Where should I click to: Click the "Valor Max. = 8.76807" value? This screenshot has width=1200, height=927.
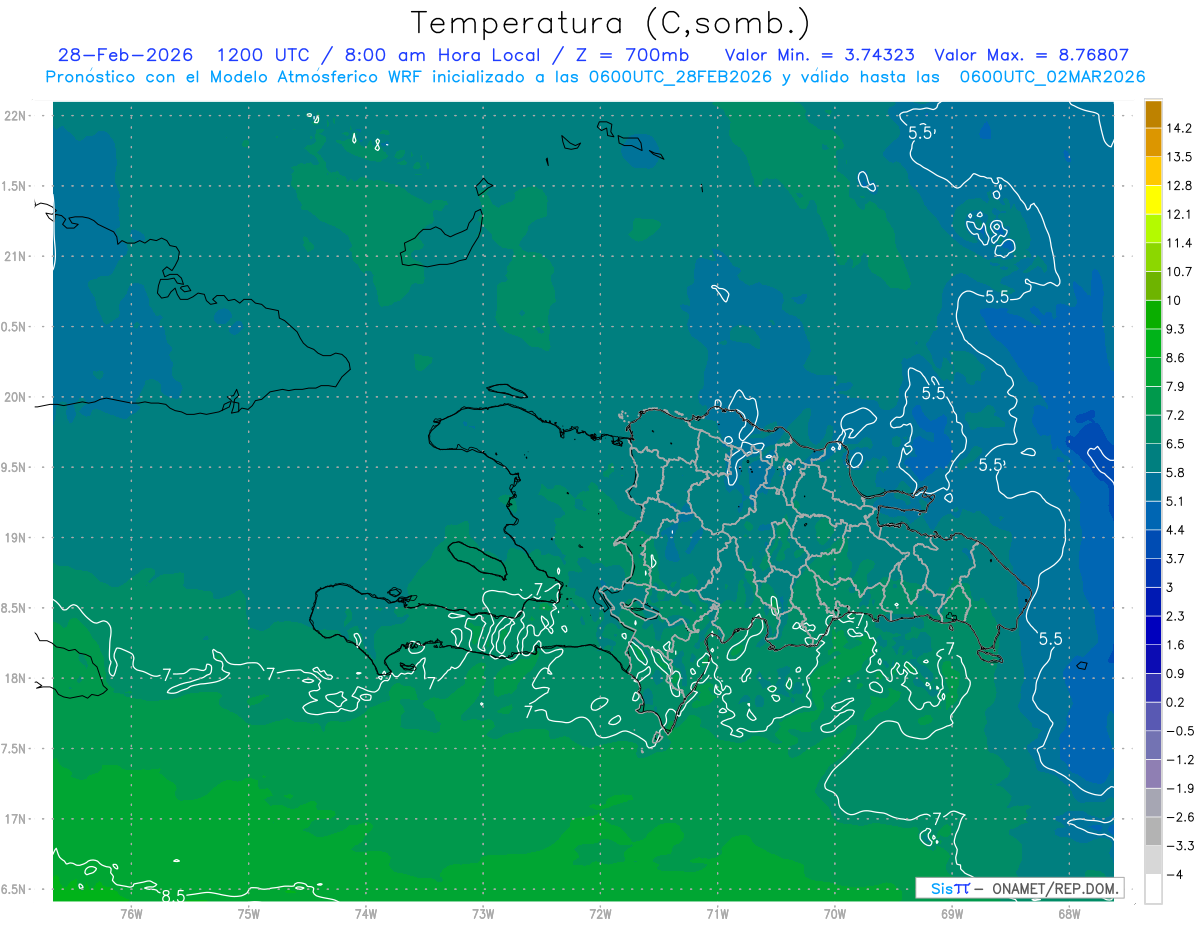pyautogui.click(x=1031, y=55)
